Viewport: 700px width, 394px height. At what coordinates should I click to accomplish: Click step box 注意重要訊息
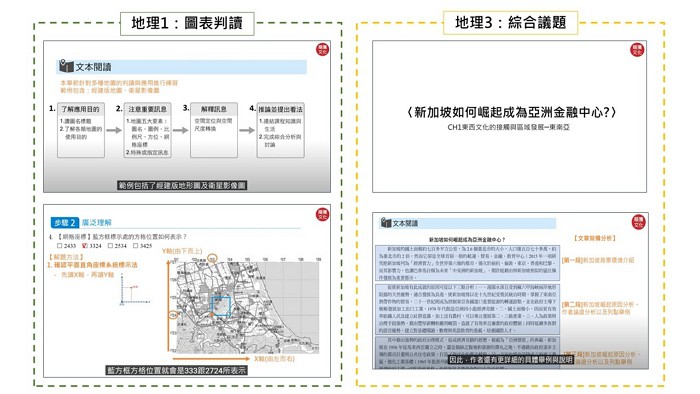click(147, 130)
